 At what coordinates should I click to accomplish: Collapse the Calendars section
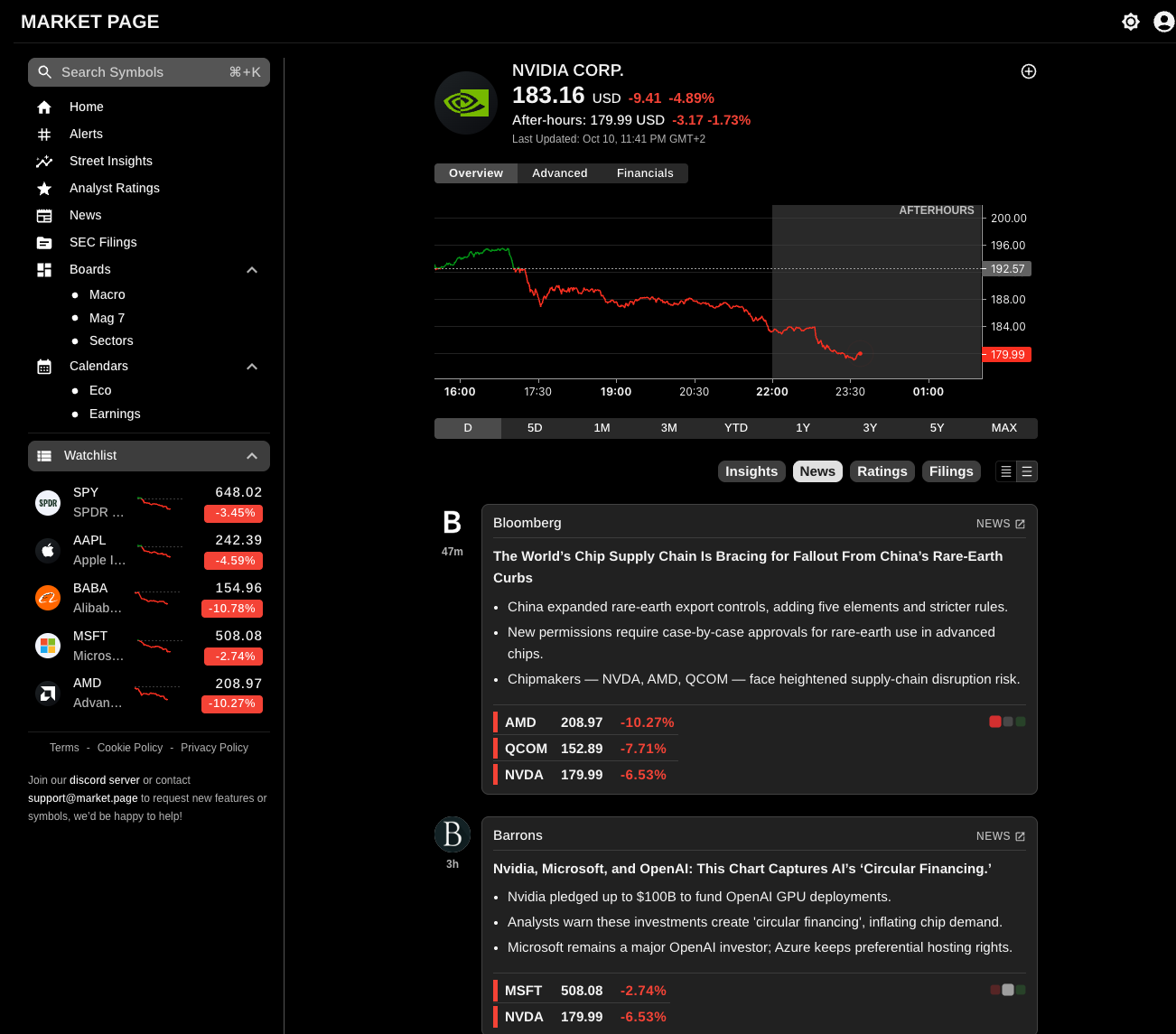pos(251,366)
